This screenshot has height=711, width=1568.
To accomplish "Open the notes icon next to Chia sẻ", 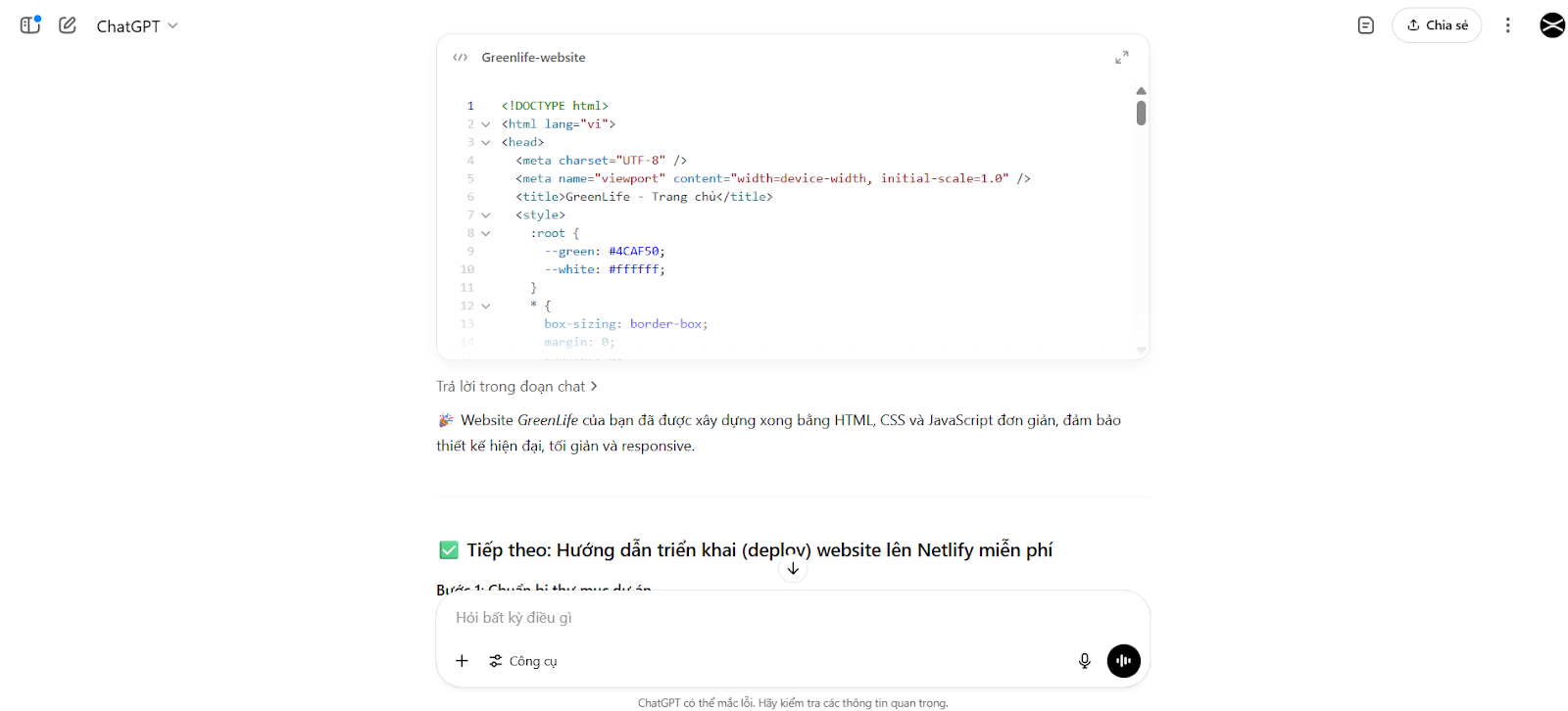I will [x=1366, y=25].
